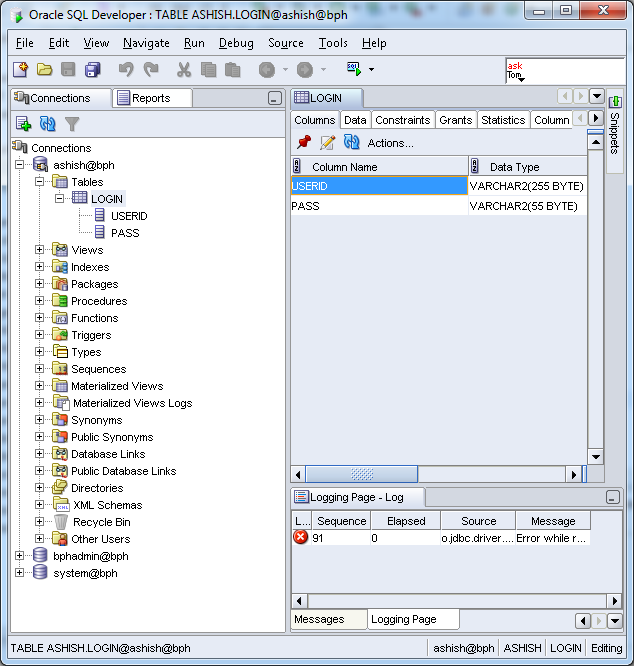
Task: Open the Navigate menu
Action: pos(146,43)
